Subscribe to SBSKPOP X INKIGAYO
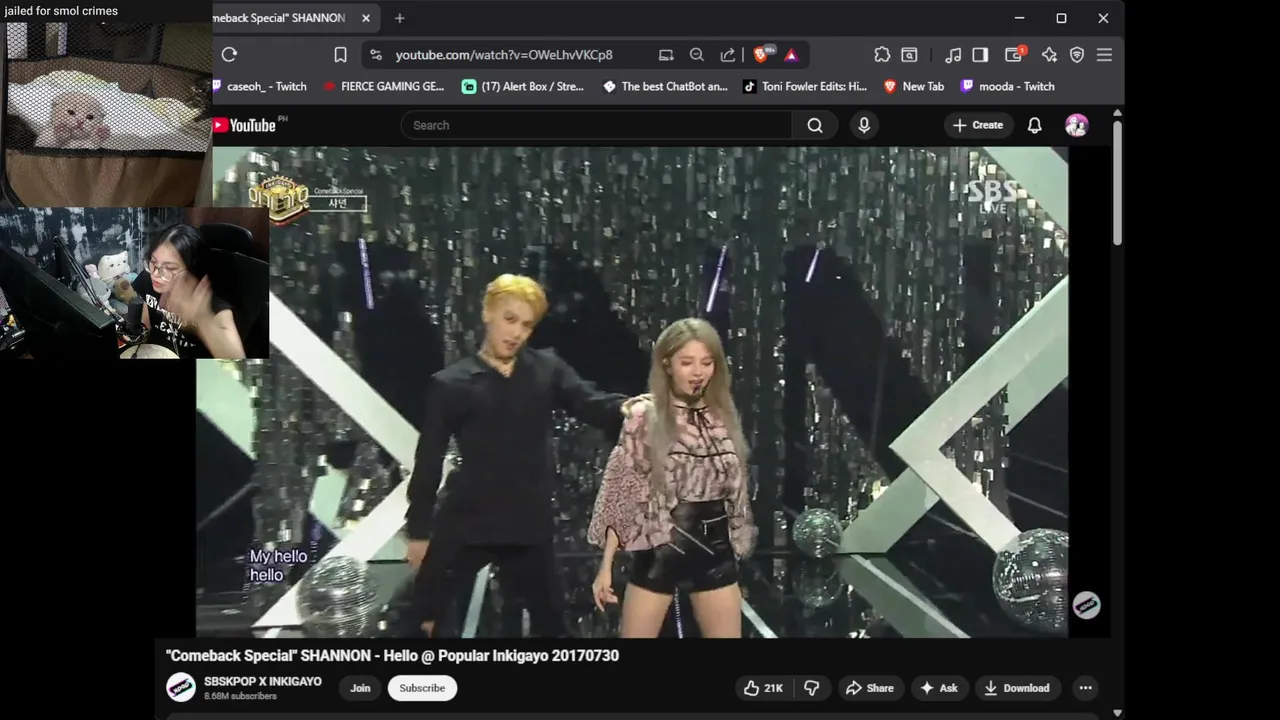 tap(422, 688)
